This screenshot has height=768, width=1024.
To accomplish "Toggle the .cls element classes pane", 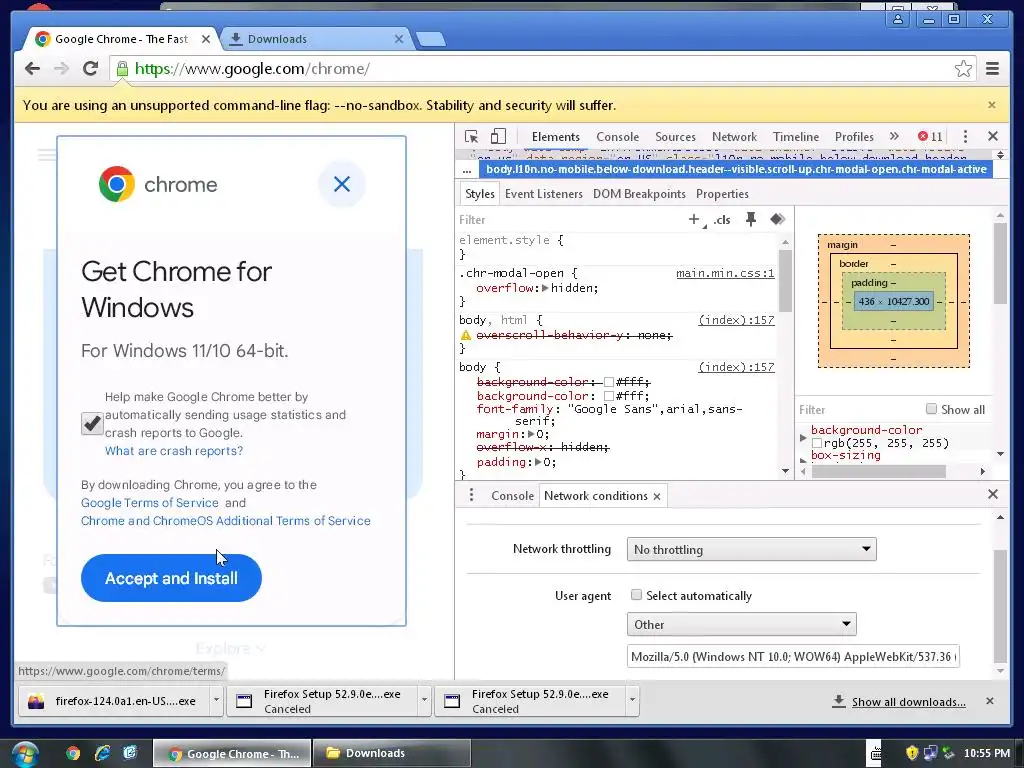I will click(x=722, y=219).
